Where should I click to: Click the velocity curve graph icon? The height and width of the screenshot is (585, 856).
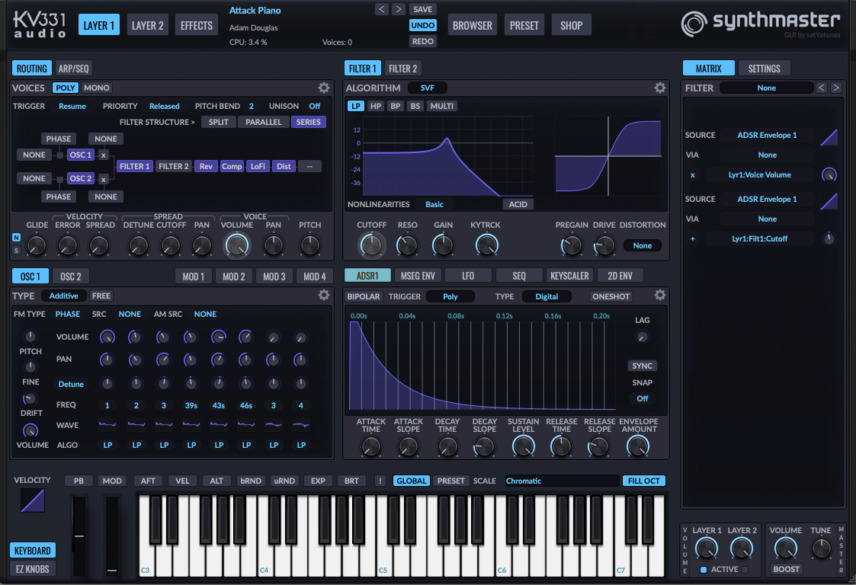[32, 500]
